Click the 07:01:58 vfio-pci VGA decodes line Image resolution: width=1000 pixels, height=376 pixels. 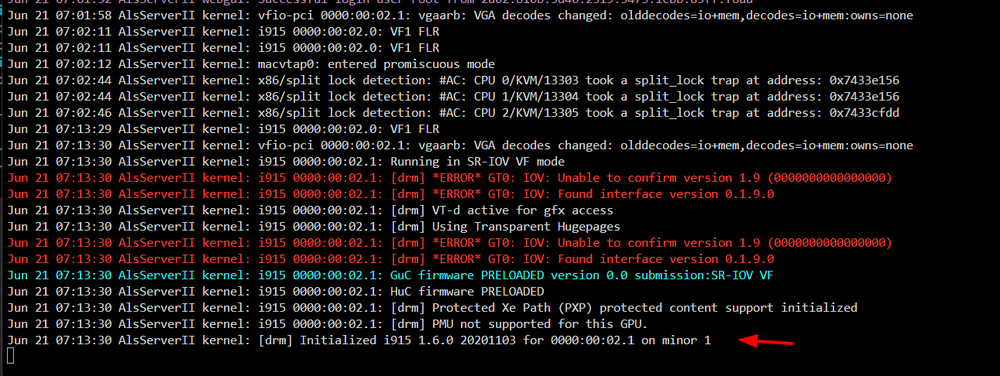(460, 15)
